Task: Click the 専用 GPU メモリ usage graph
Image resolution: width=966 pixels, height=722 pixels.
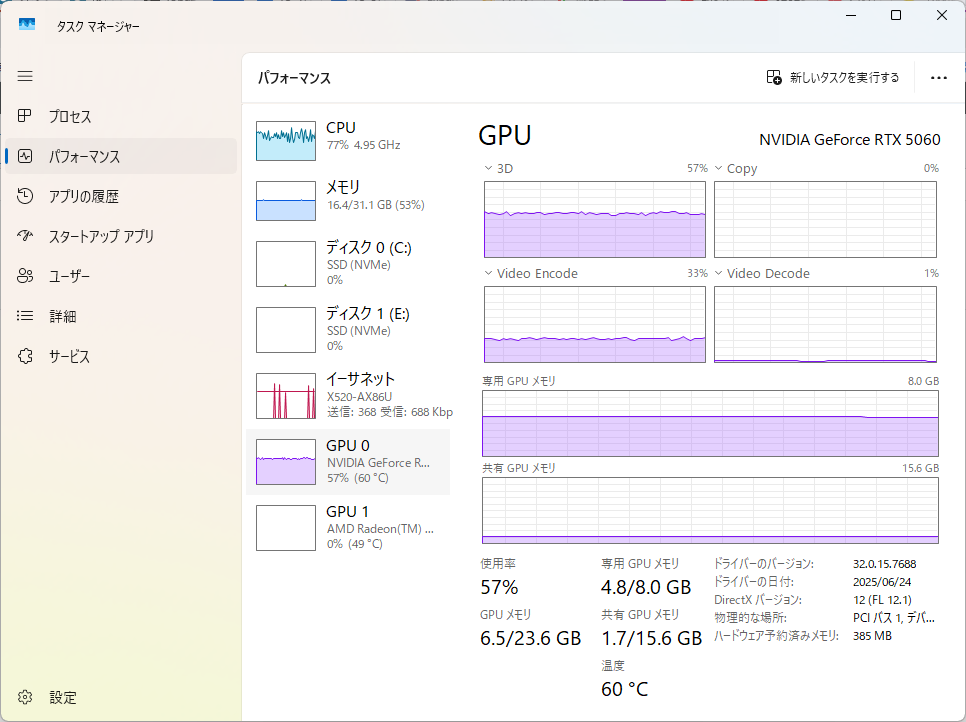Action: point(710,423)
